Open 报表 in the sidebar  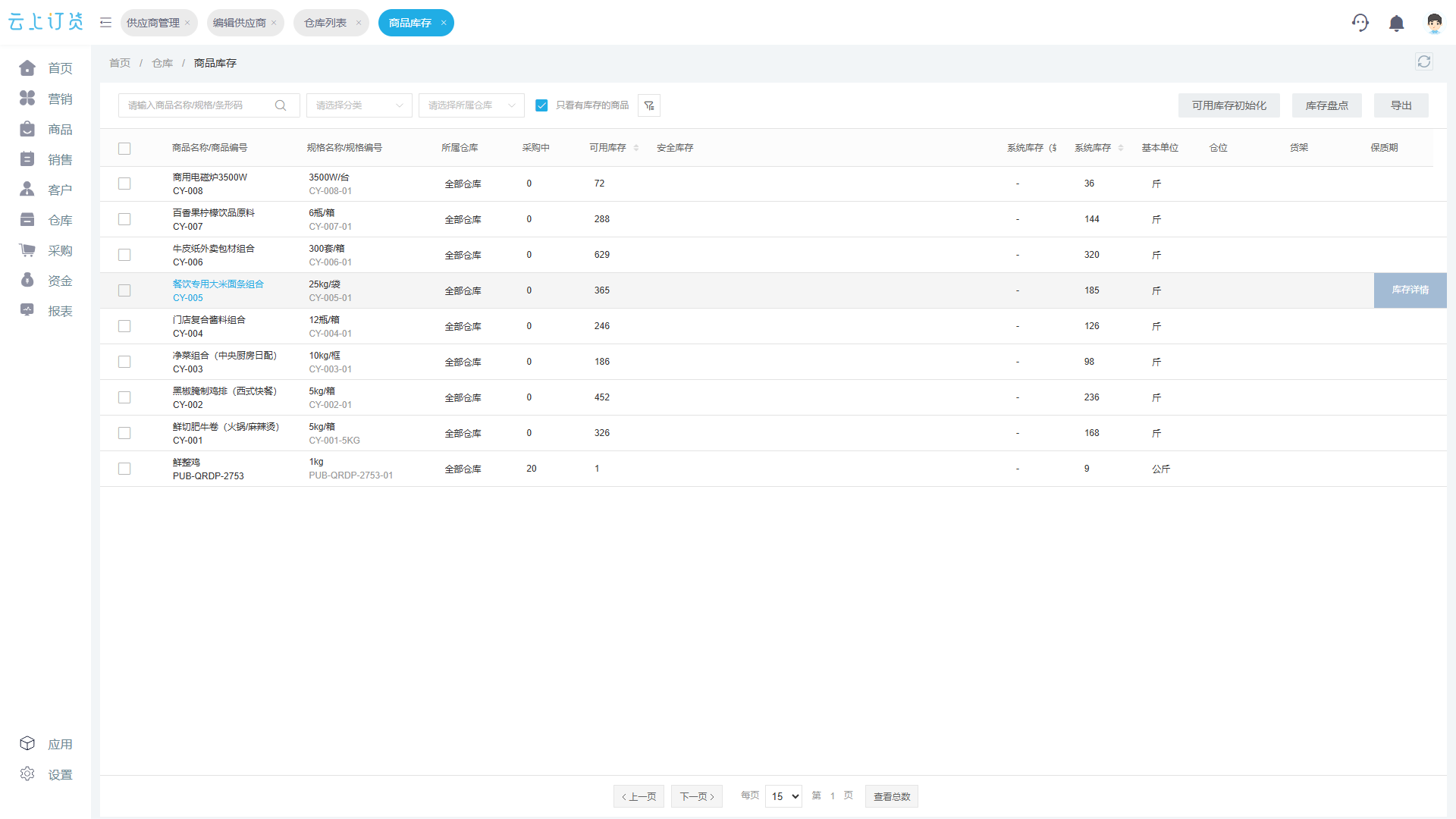pyautogui.click(x=46, y=311)
